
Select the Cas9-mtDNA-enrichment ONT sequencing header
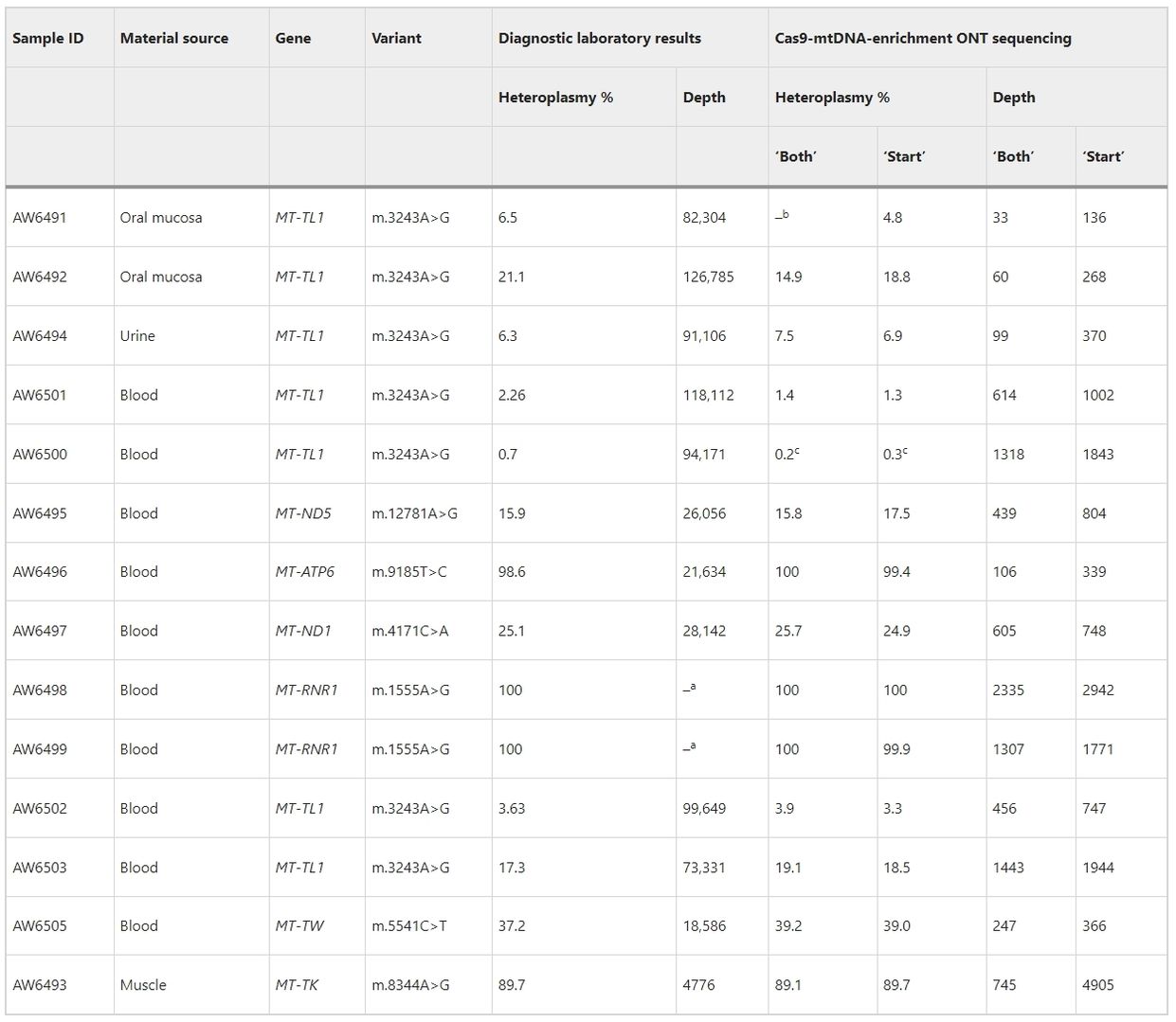pos(922,39)
